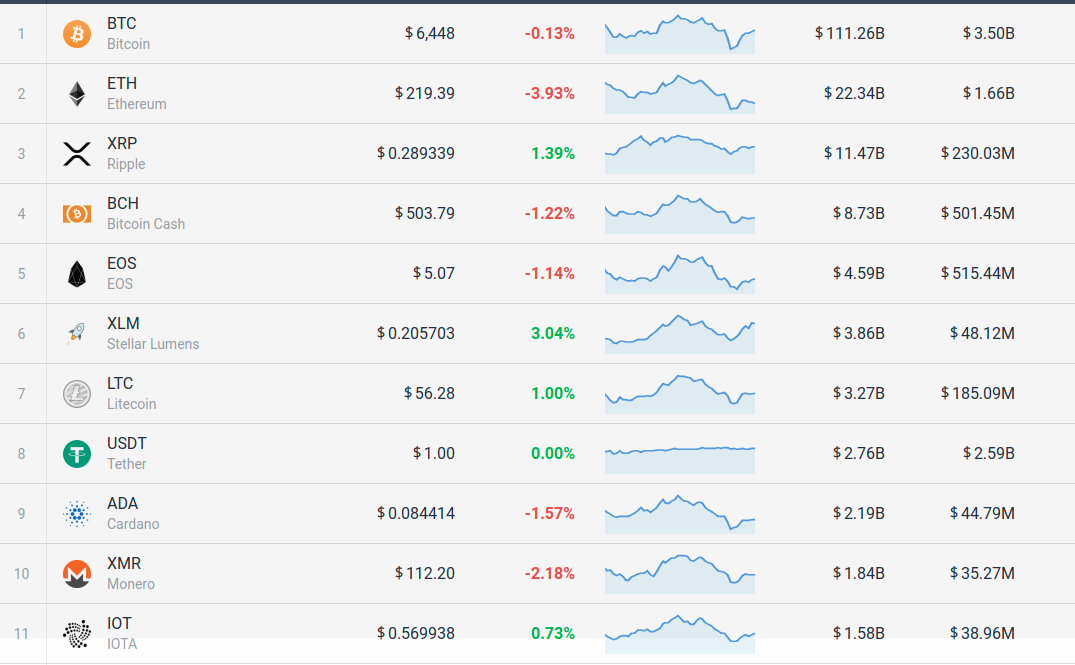The width and height of the screenshot is (1075, 665).
Task: Click the Tether flat sparkline chart
Action: point(680,451)
